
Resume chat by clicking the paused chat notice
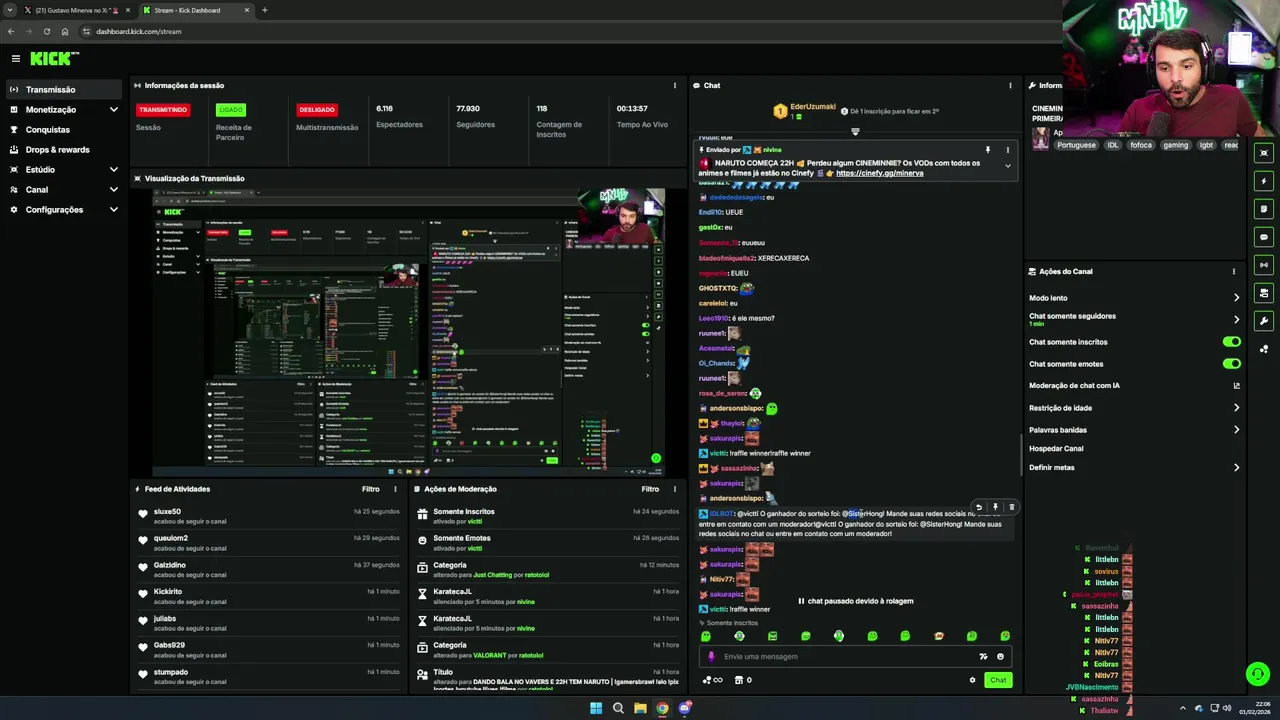[856, 601]
